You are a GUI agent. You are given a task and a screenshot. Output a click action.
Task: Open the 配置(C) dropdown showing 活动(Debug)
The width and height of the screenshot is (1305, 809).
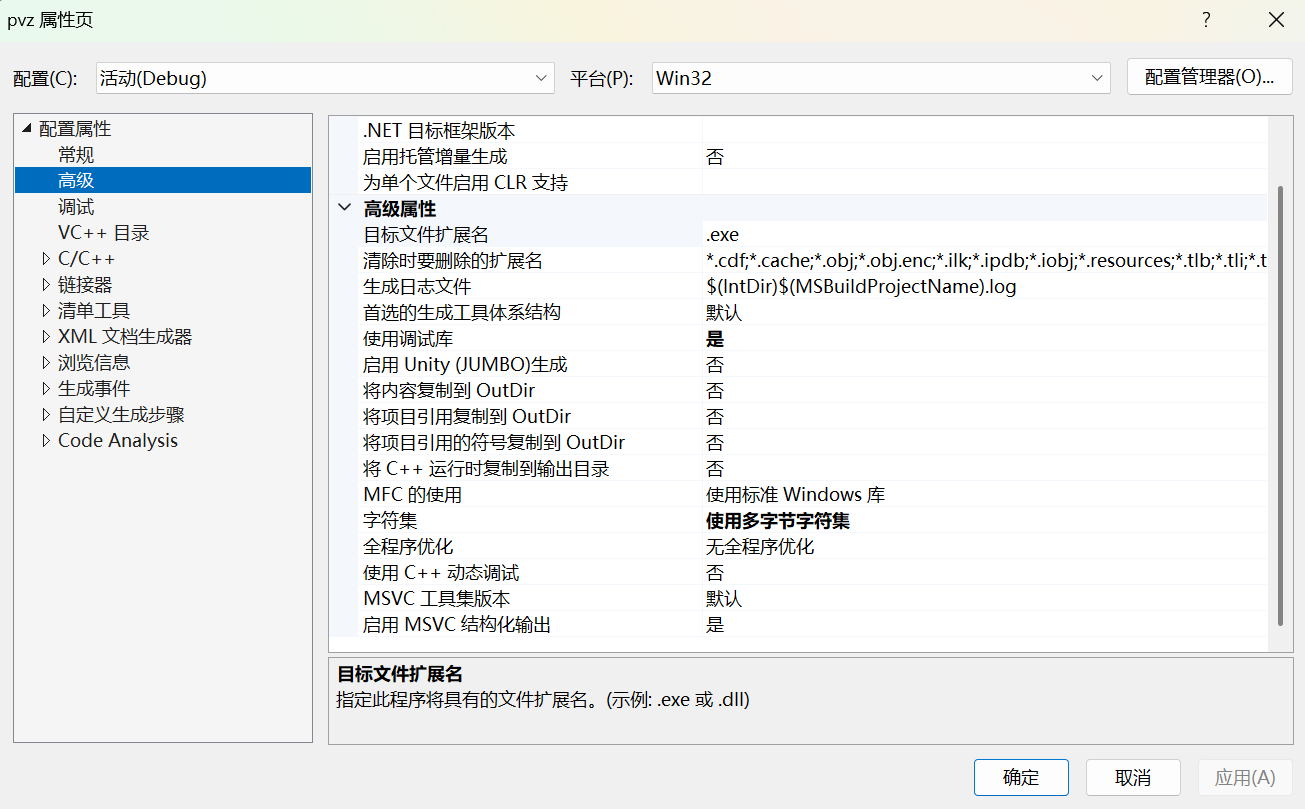coord(325,78)
